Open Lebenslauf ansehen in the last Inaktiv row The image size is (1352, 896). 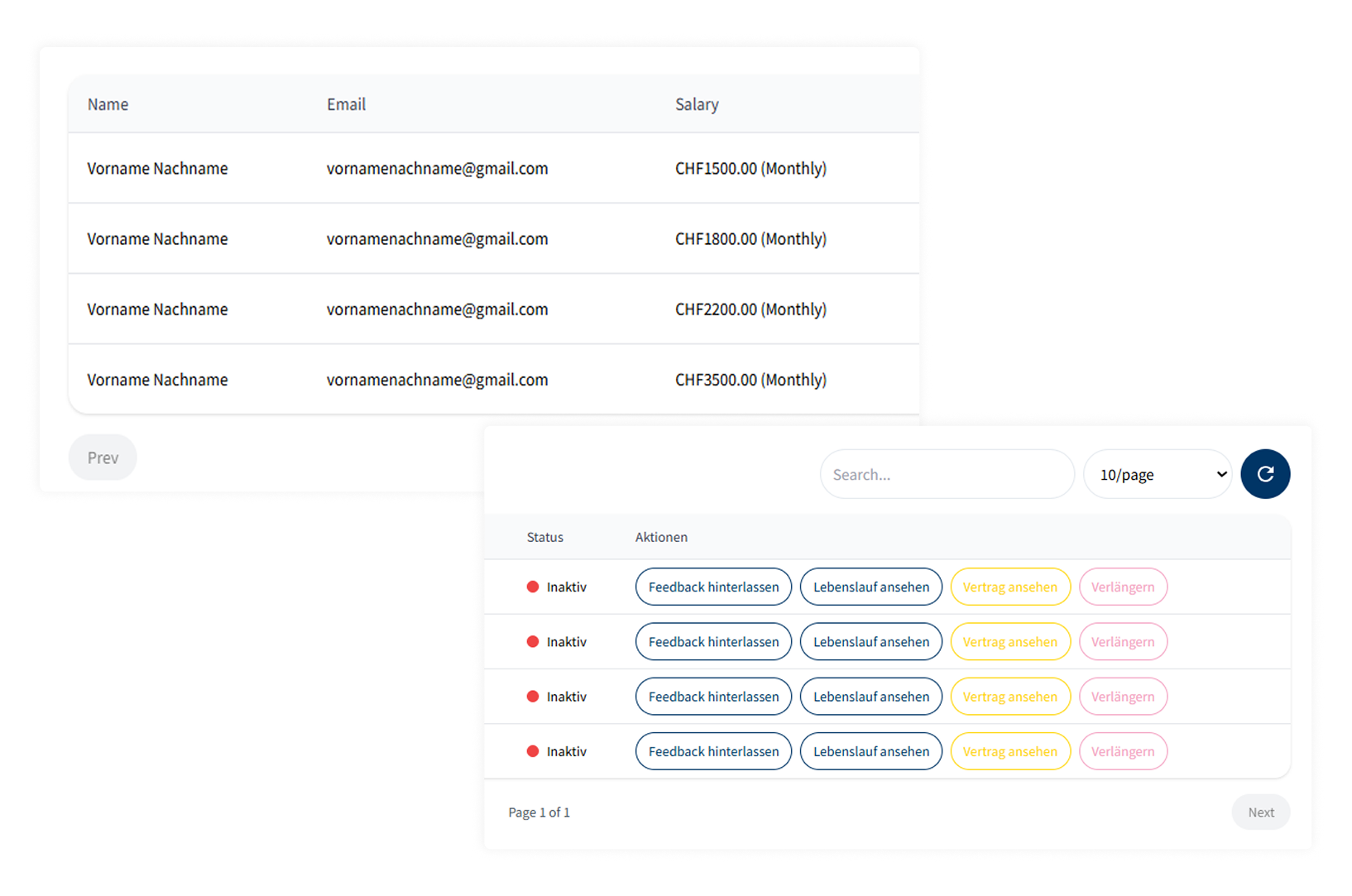871,751
